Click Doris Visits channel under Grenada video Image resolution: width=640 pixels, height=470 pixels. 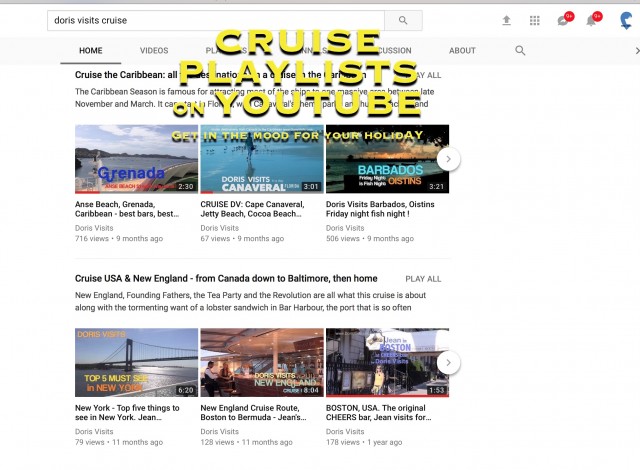94,228
